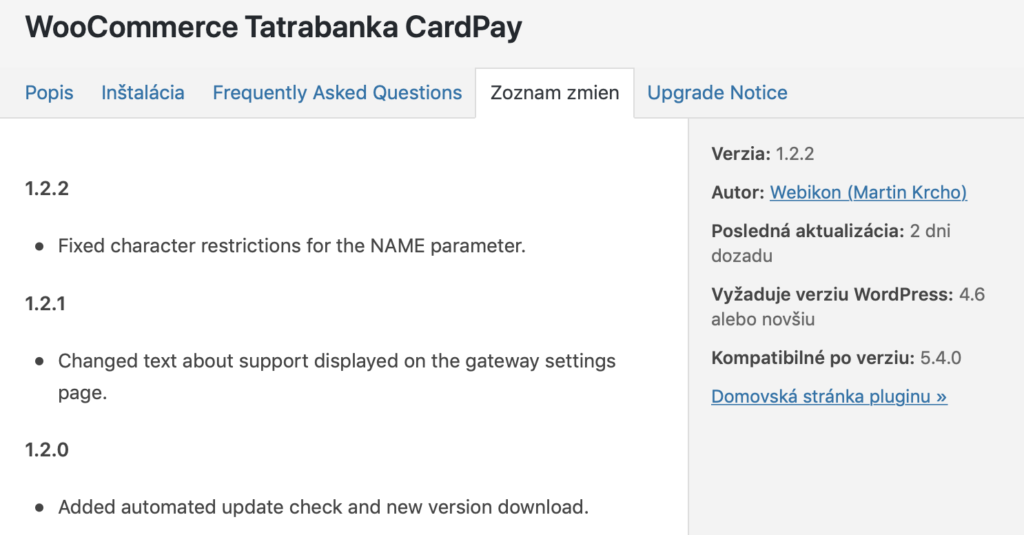Go to the Upgrade Notice tab

click(717, 93)
